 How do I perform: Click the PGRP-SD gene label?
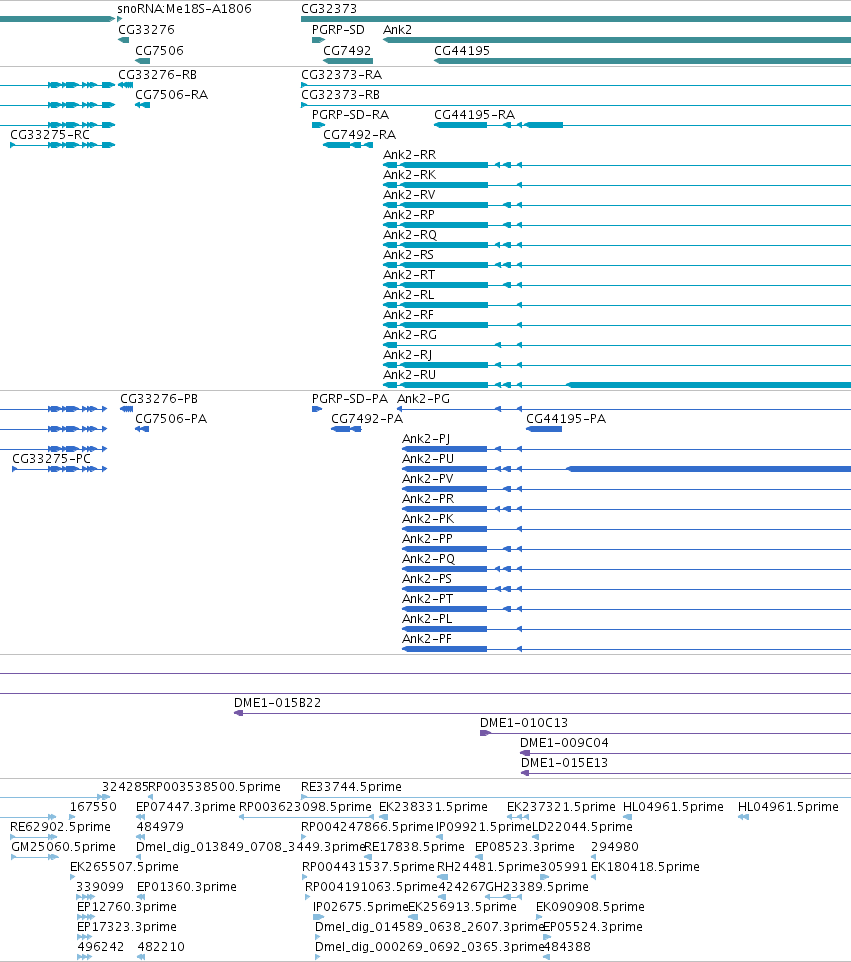(x=338, y=29)
